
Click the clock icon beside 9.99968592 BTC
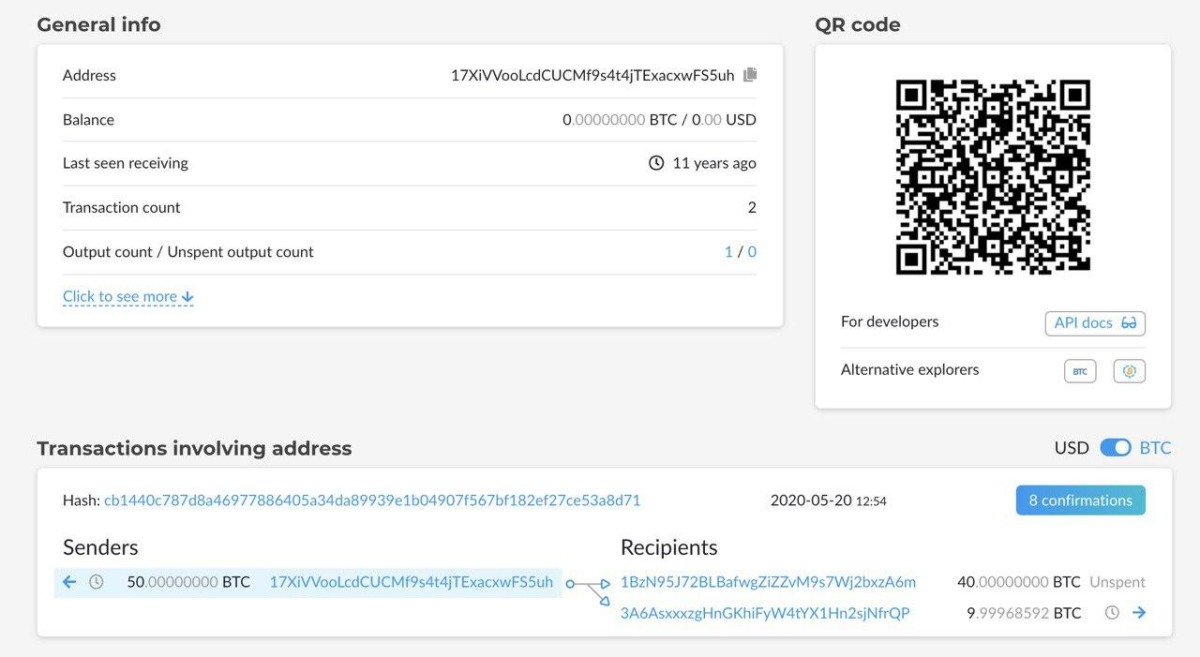point(1112,613)
